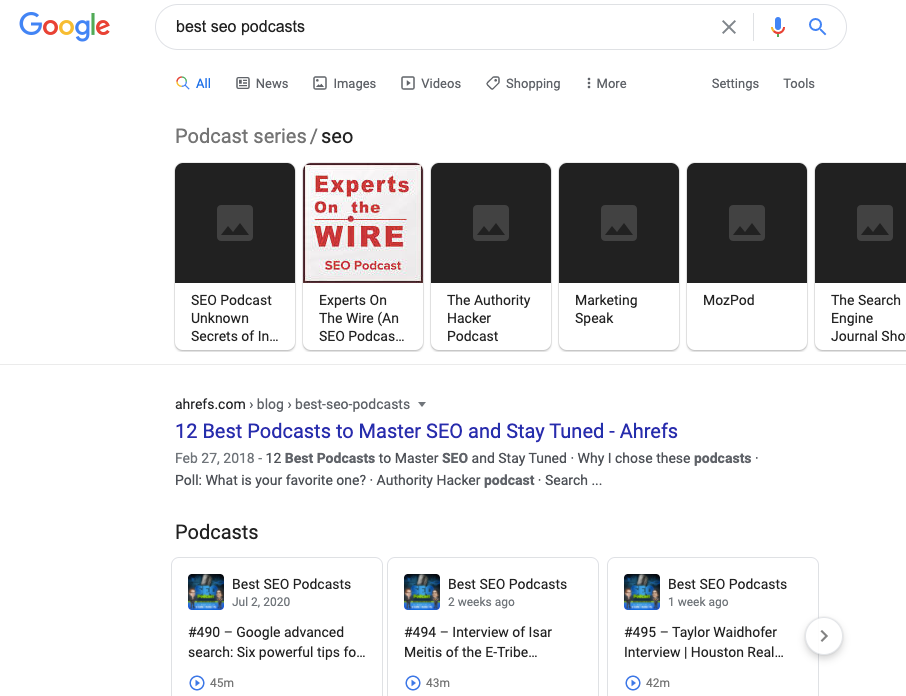Select the All tab
Image resolution: width=906 pixels, height=696 pixels.
pyautogui.click(x=193, y=83)
